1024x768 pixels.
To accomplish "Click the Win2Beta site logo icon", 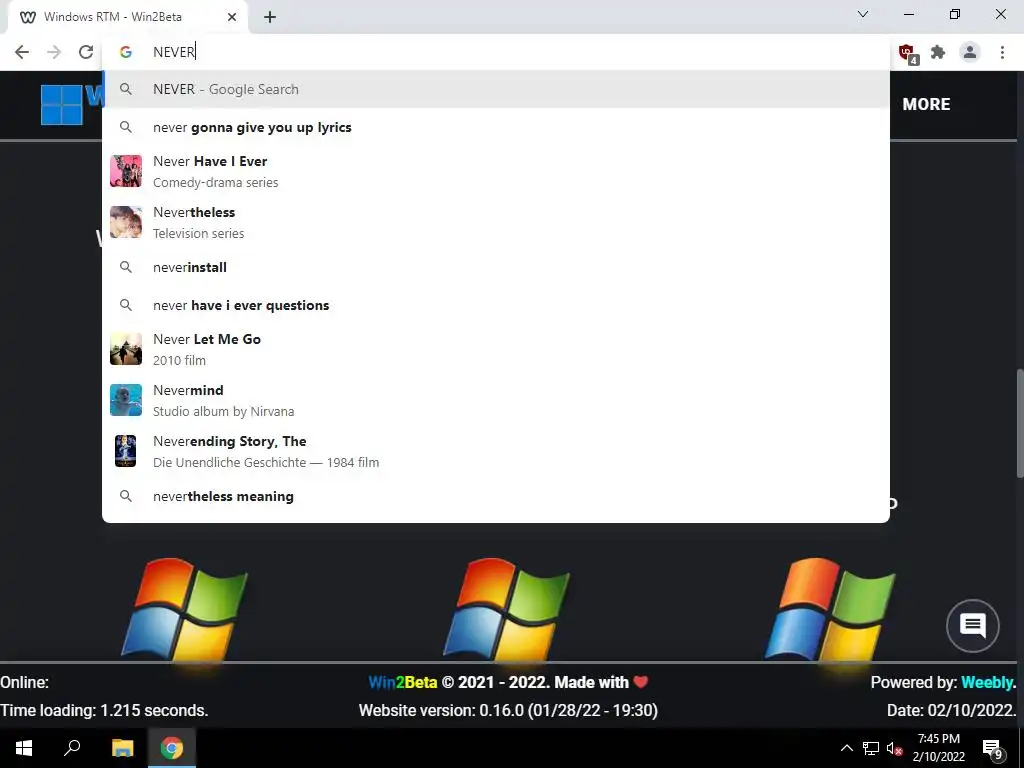I will [61, 104].
